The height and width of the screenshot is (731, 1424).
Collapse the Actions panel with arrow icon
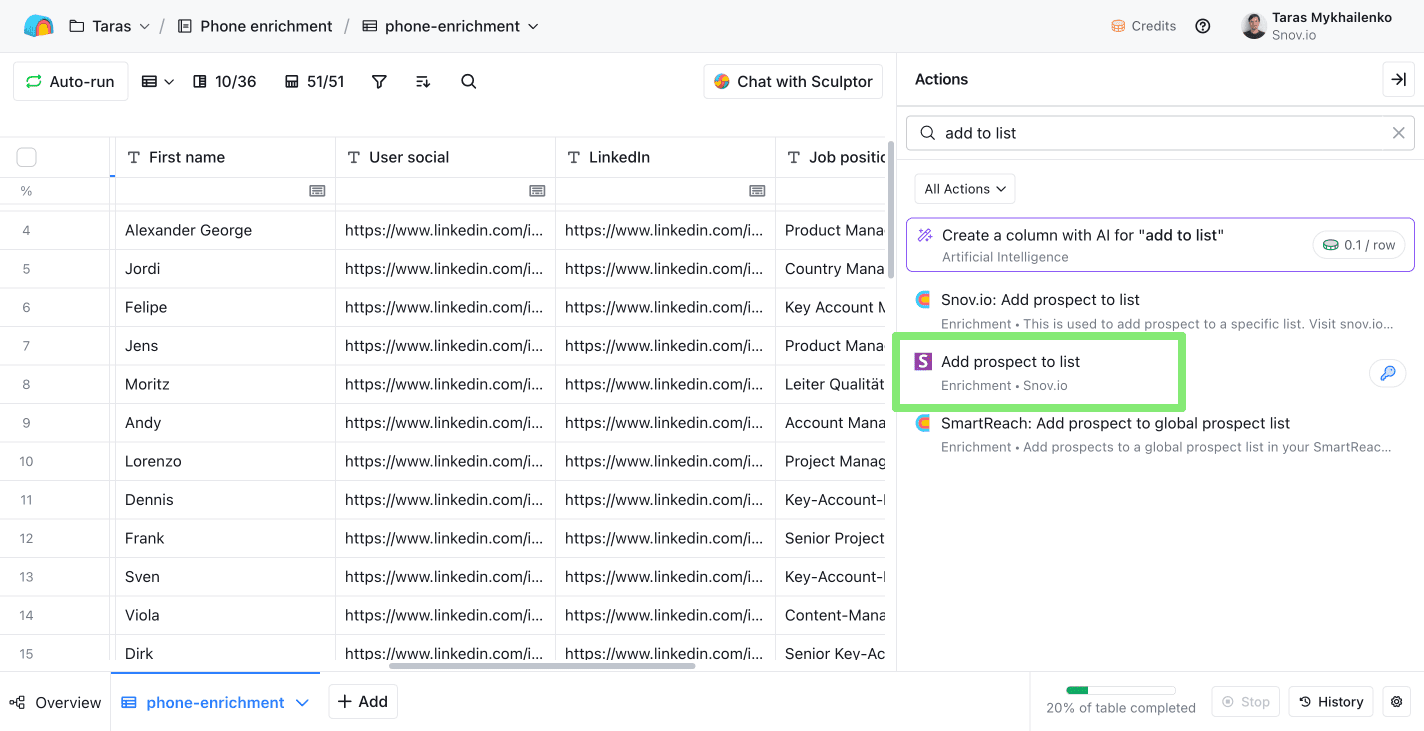pyautogui.click(x=1398, y=80)
